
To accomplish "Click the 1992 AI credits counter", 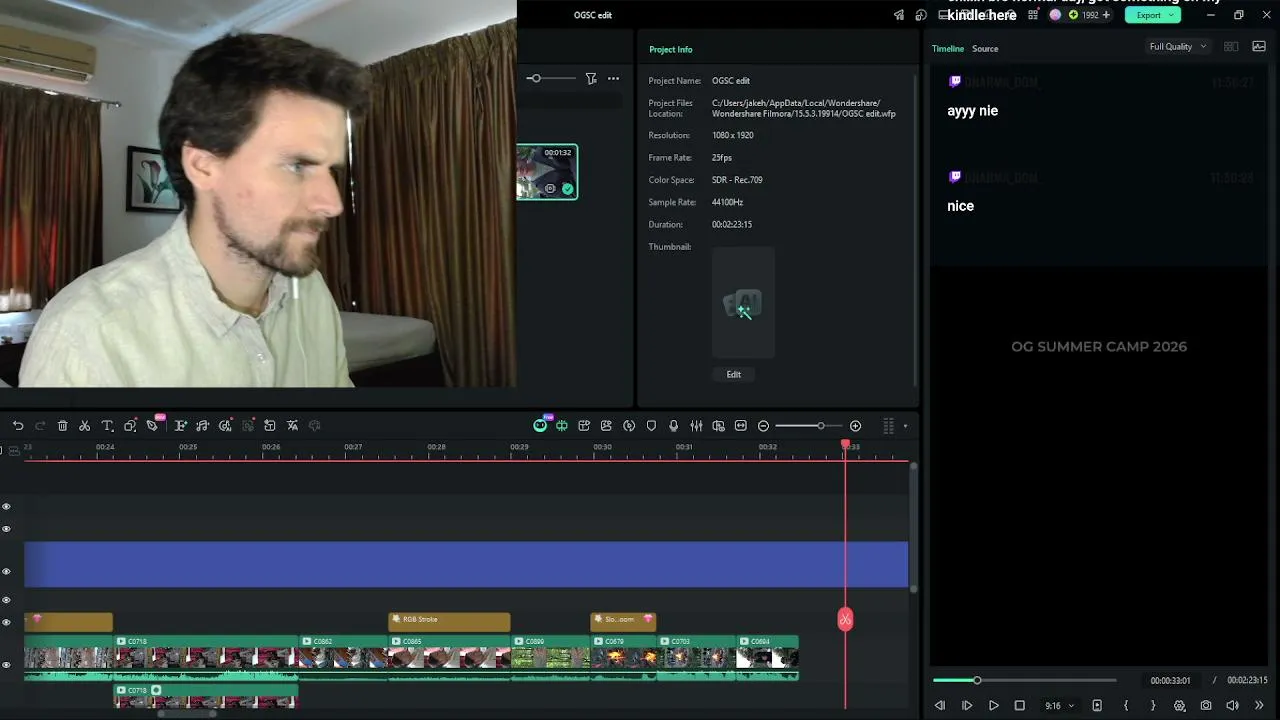I will [1089, 15].
